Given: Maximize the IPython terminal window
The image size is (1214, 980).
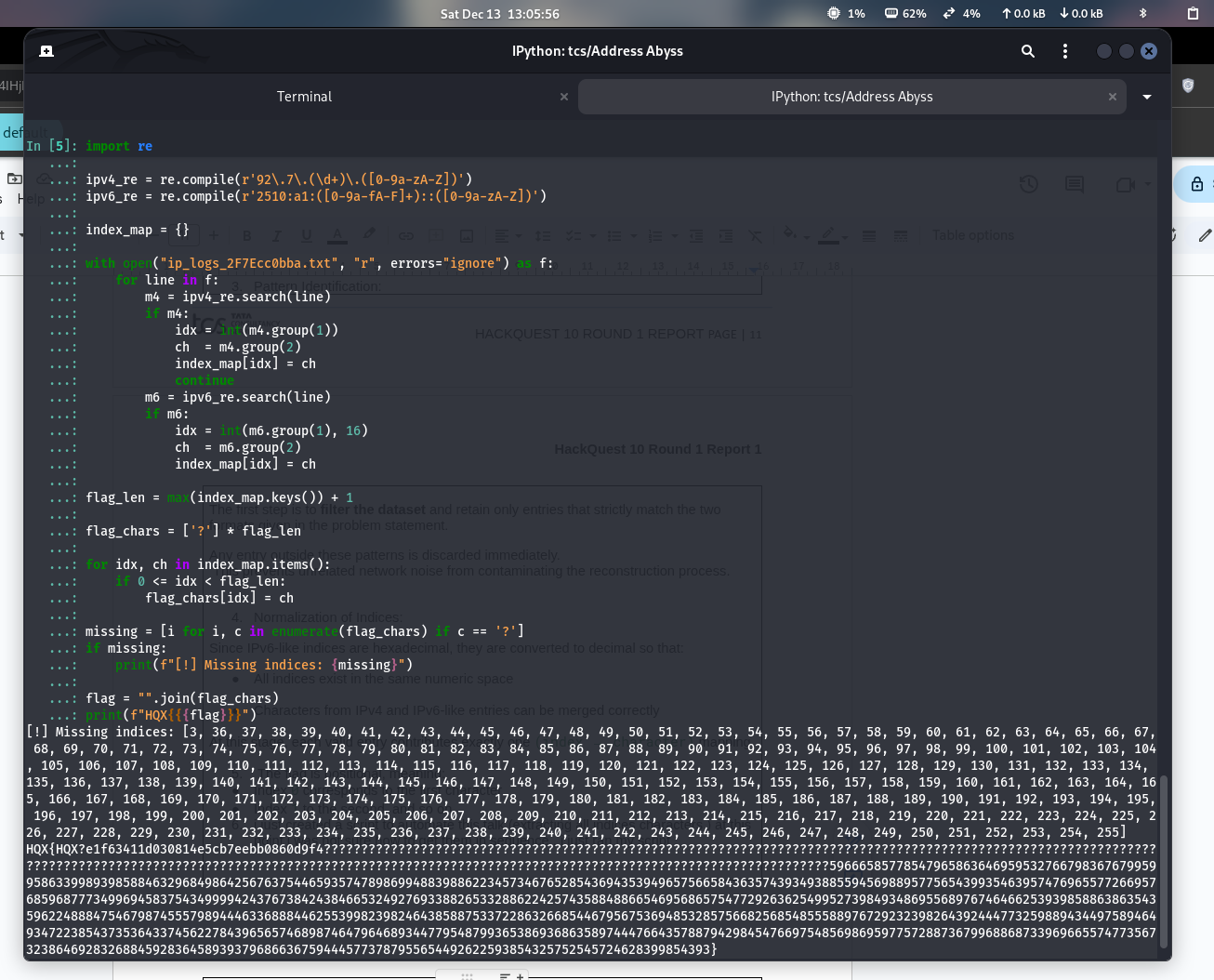Looking at the screenshot, I should coord(1127,51).
